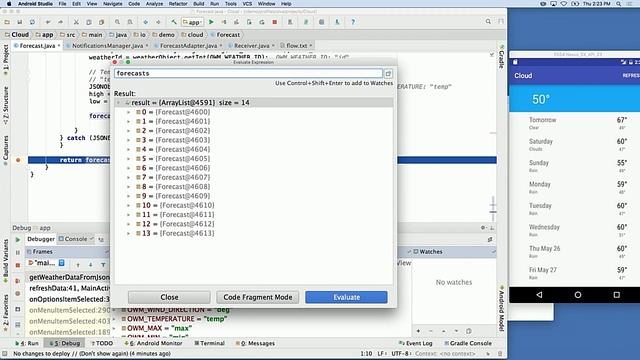Click Close button in Evaluate dialog
The height and width of the screenshot is (360, 640).
[169, 297]
